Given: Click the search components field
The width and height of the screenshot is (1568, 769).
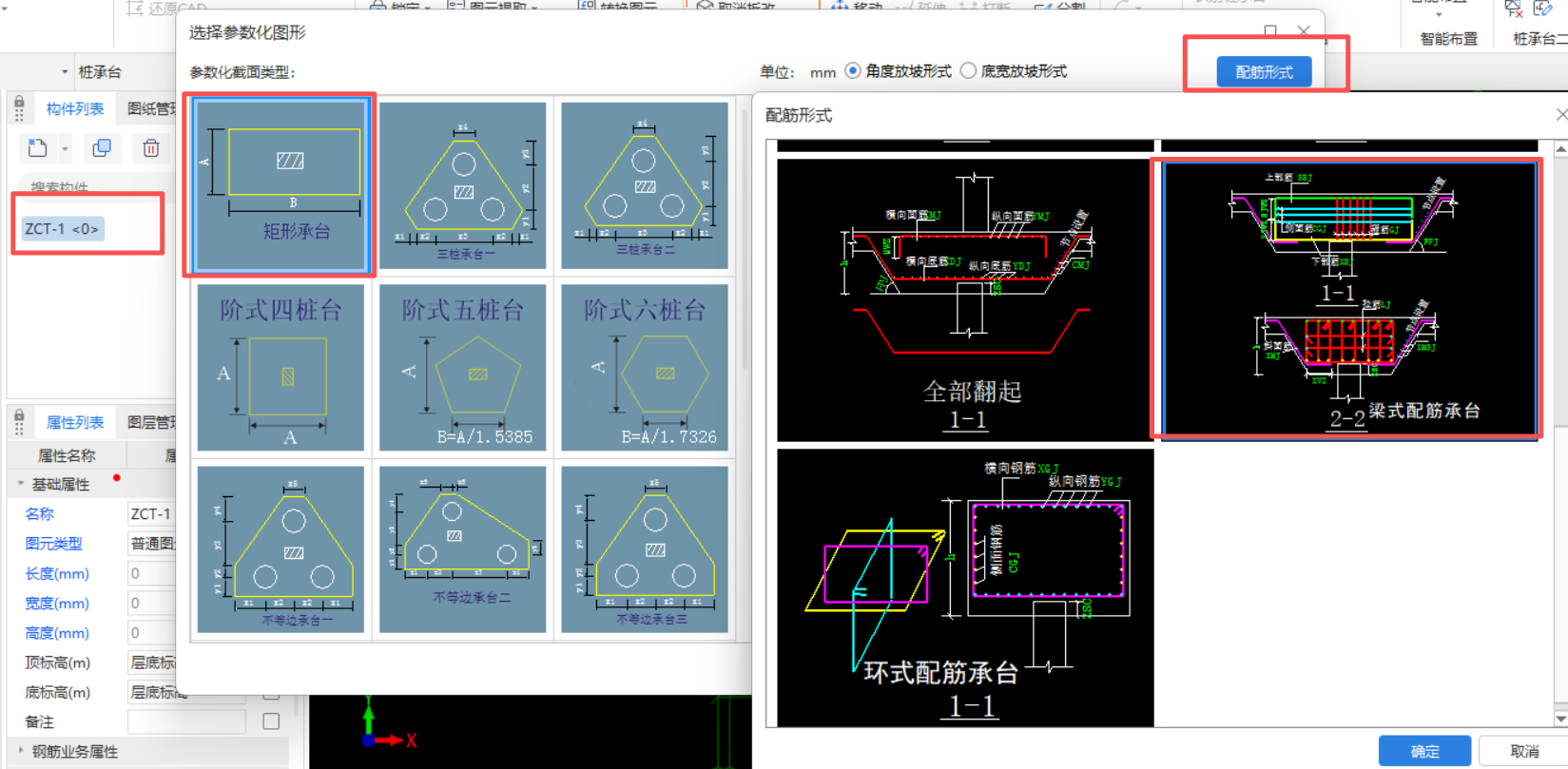Looking at the screenshot, I should pos(95,186).
